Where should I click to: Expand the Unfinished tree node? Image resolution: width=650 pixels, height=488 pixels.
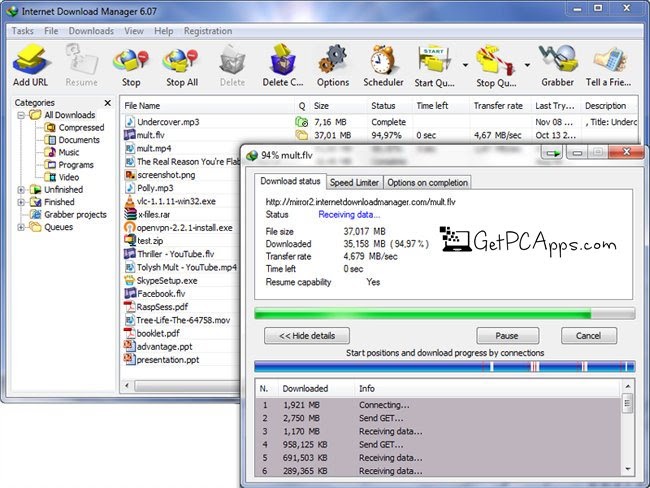point(21,189)
